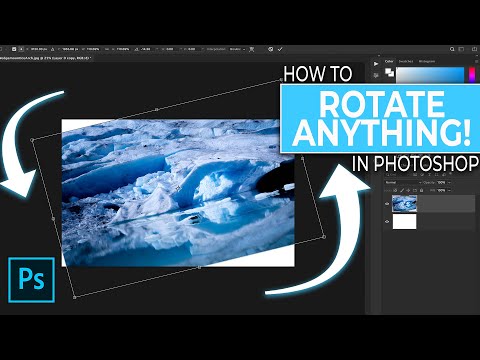Pick a blue in the color field
The width and height of the screenshot is (480, 360).
(430, 75)
